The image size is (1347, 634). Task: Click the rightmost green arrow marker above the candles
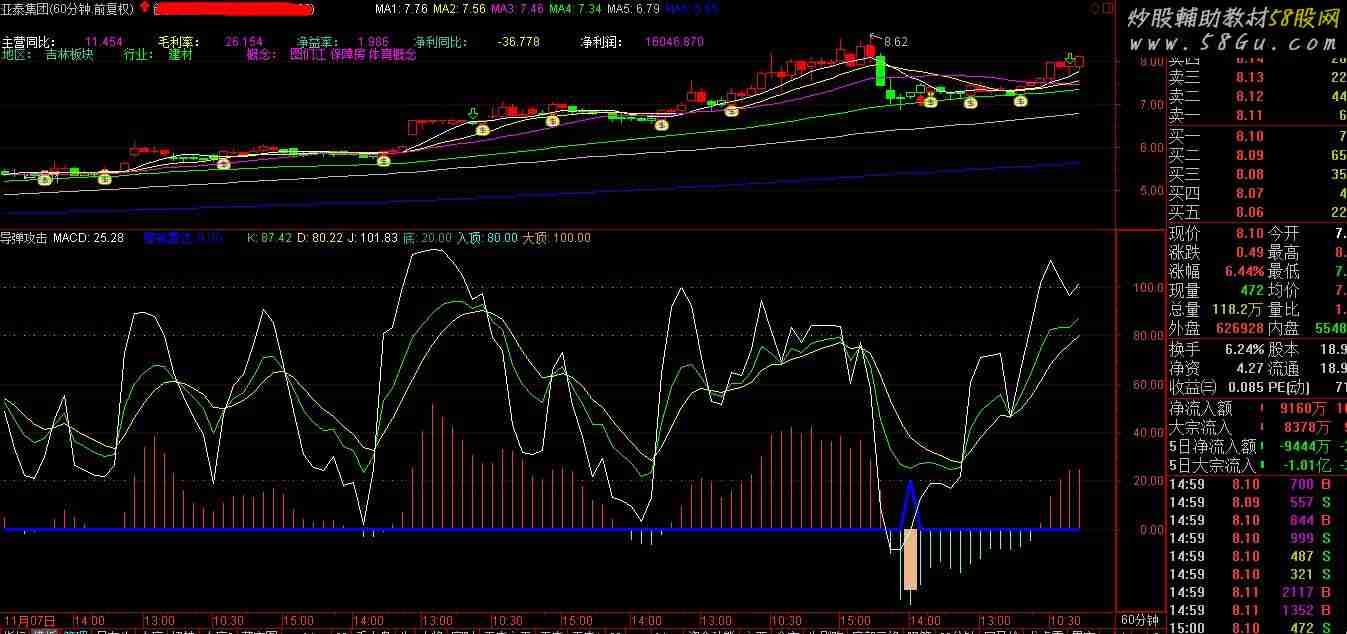click(x=1069, y=58)
